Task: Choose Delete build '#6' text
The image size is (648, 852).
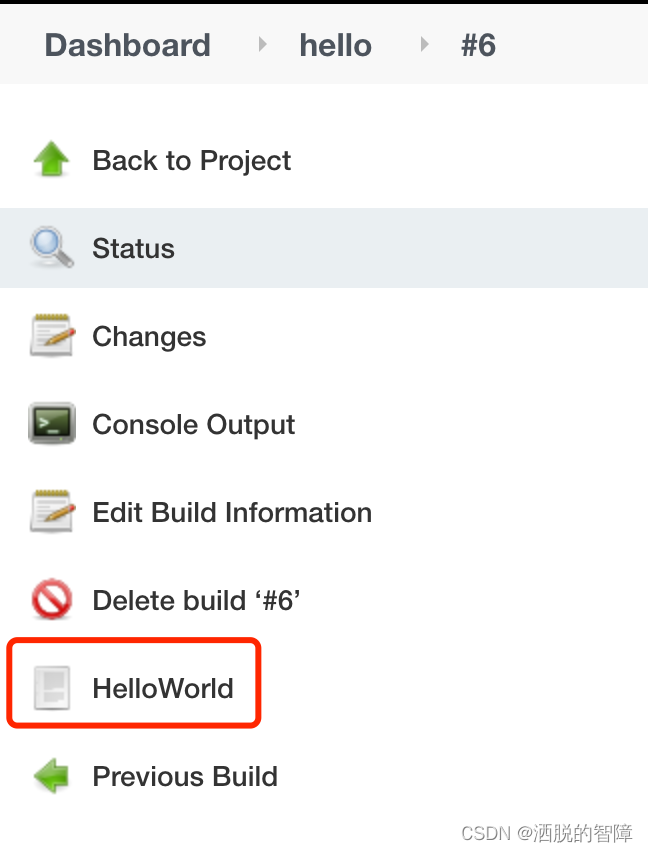Action: 197,600
